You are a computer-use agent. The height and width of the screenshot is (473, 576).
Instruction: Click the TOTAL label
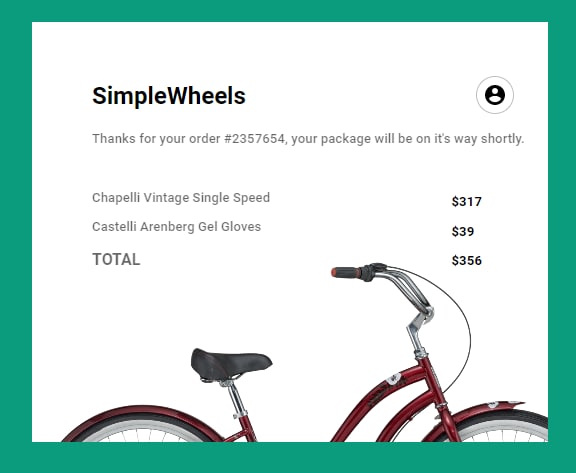[116, 260]
